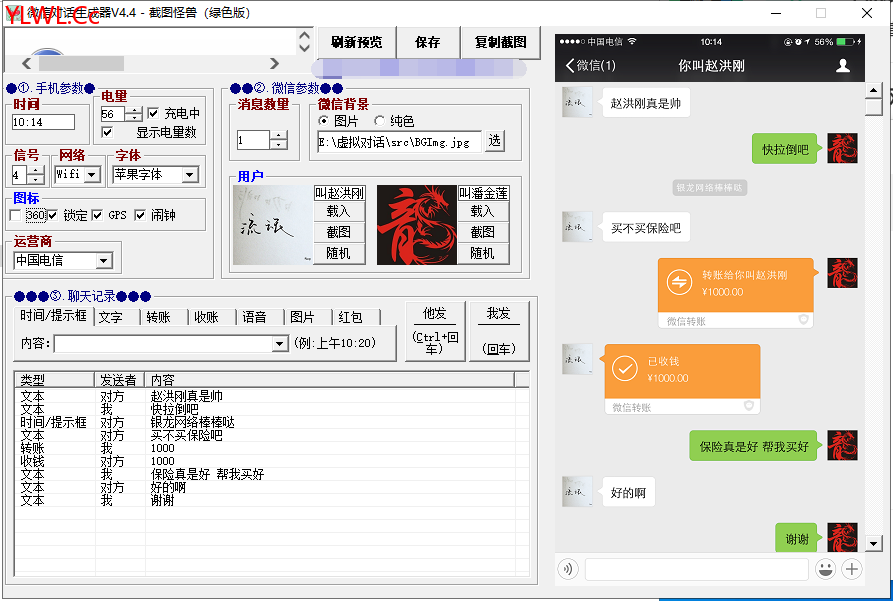Click the dragon avatar next to 快拉倒吧 bubble
Viewport: 893px width, 601px height.
(842, 148)
